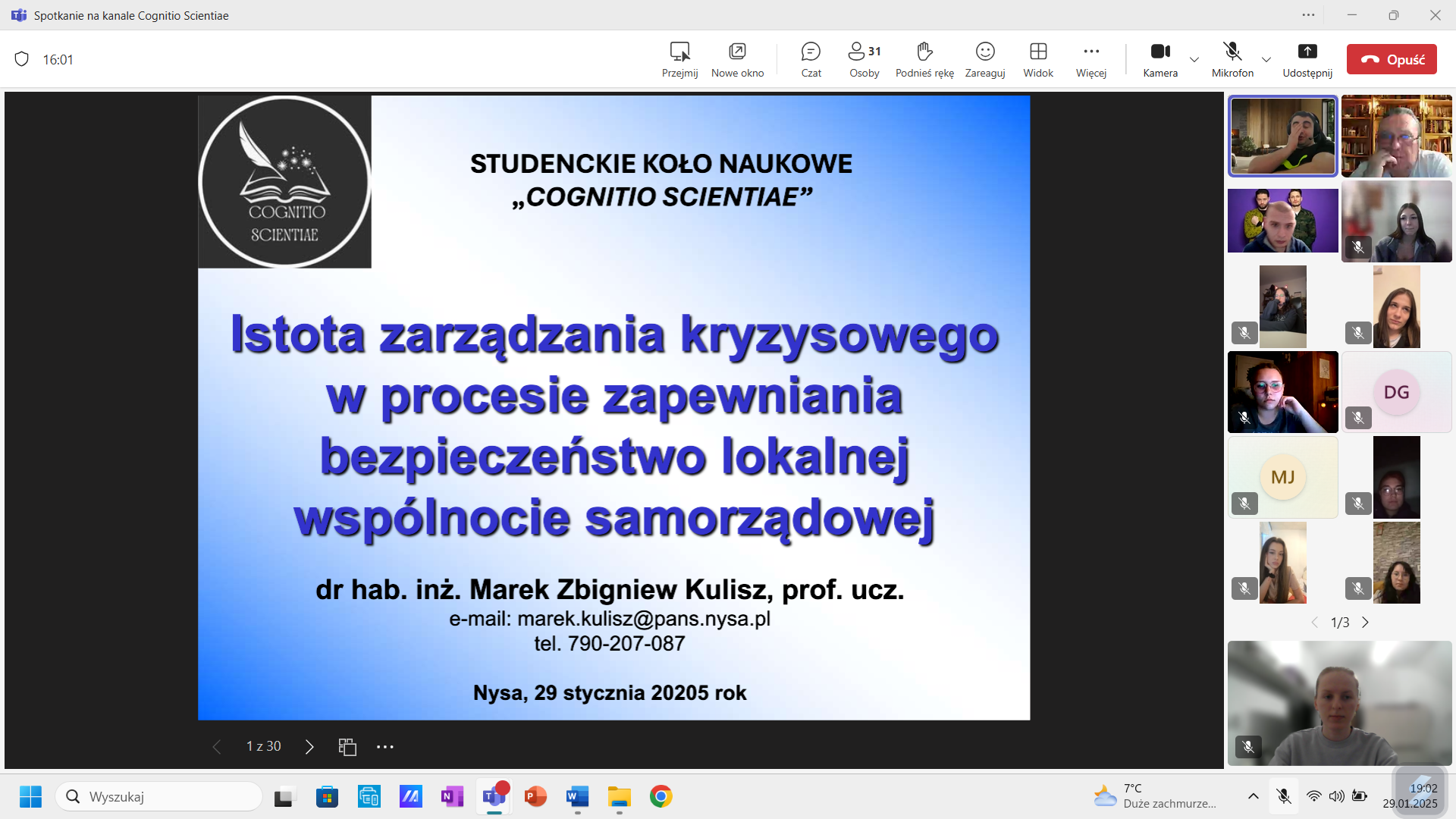Select the highlighted speaker video tile
Image resolution: width=1456 pixels, height=819 pixels.
pyautogui.click(x=1283, y=136)
